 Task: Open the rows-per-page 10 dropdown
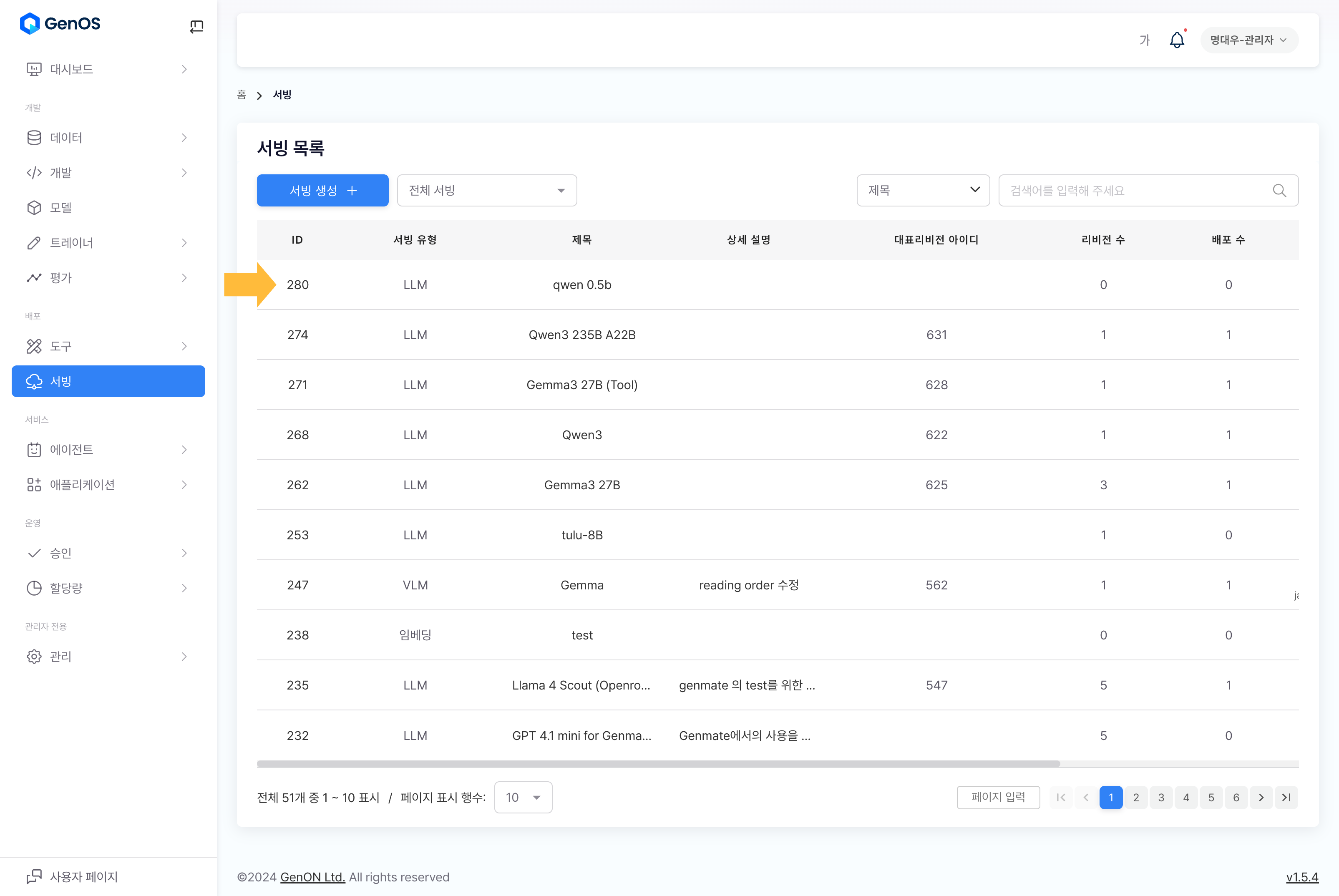click(522, 797)
